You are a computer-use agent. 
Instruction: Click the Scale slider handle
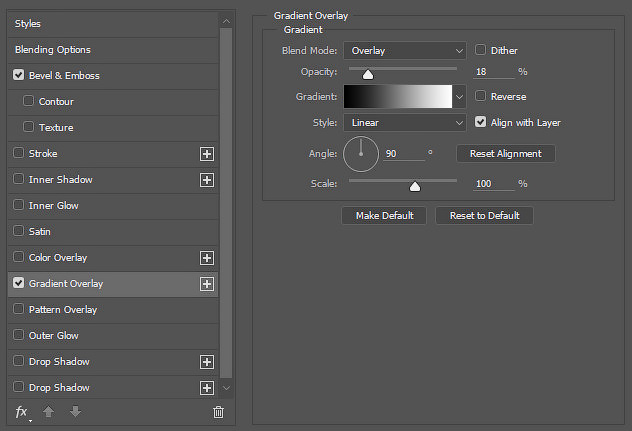coord(415,186)
